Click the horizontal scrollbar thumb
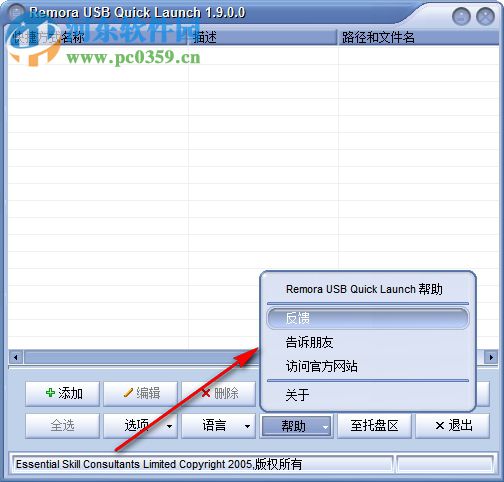This screenshot has width=504, height=482. [143, 357]
